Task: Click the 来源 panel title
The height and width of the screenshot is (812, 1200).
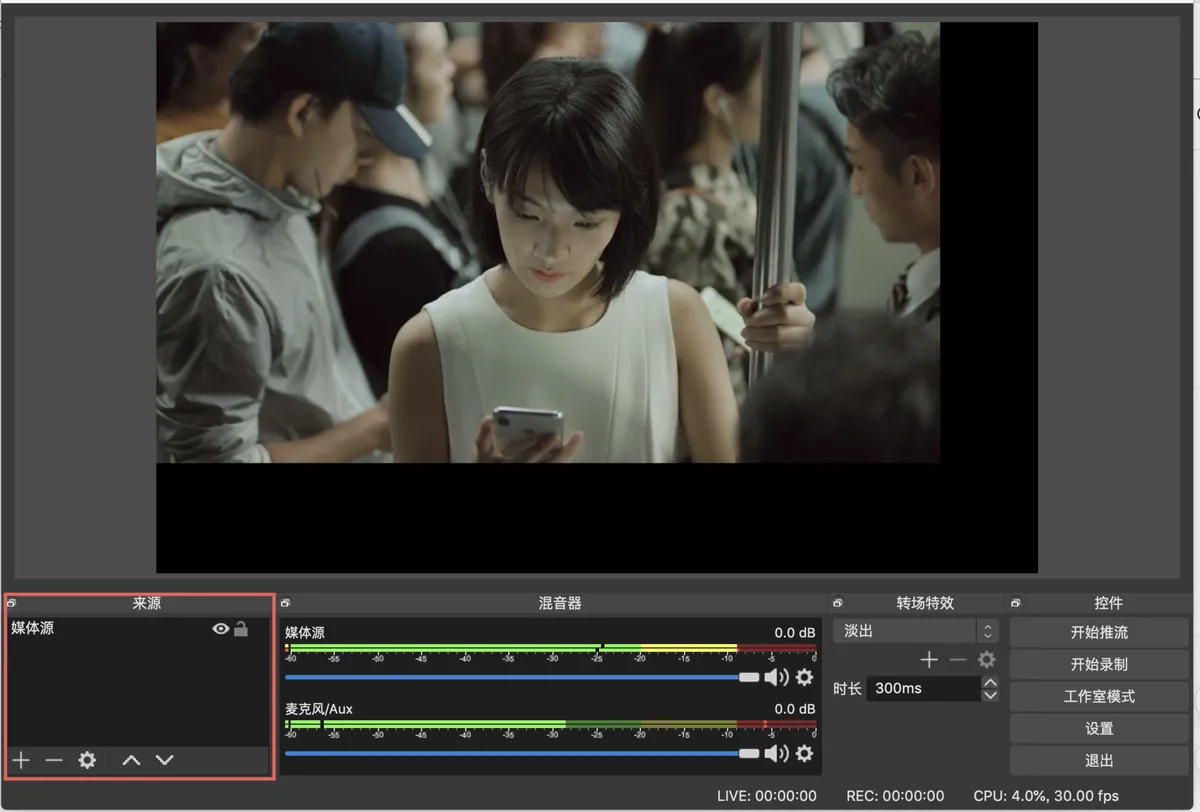Action: (147, 603)
